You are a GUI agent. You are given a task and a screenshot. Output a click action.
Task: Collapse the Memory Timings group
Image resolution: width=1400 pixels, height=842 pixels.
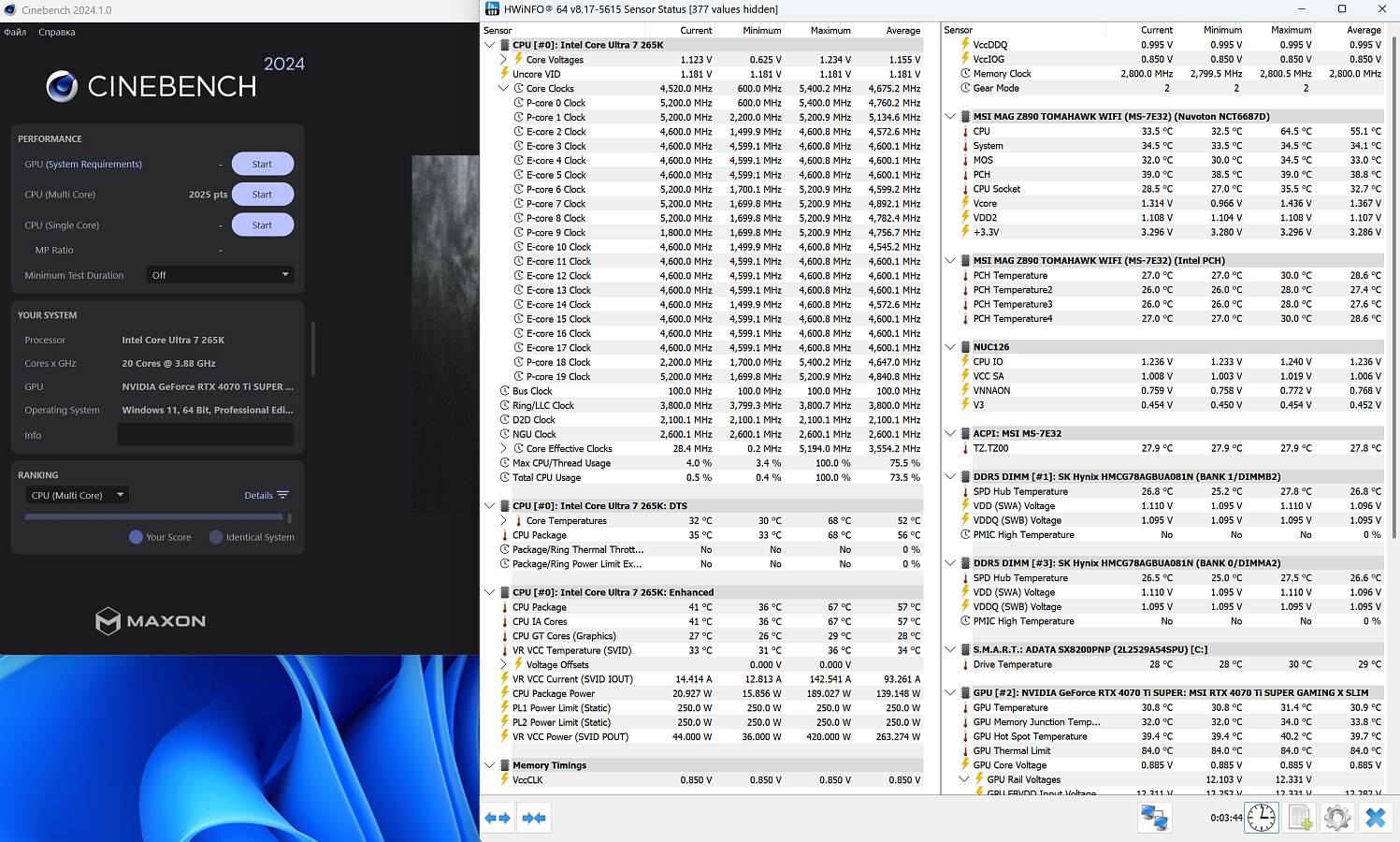pos(489,765)
